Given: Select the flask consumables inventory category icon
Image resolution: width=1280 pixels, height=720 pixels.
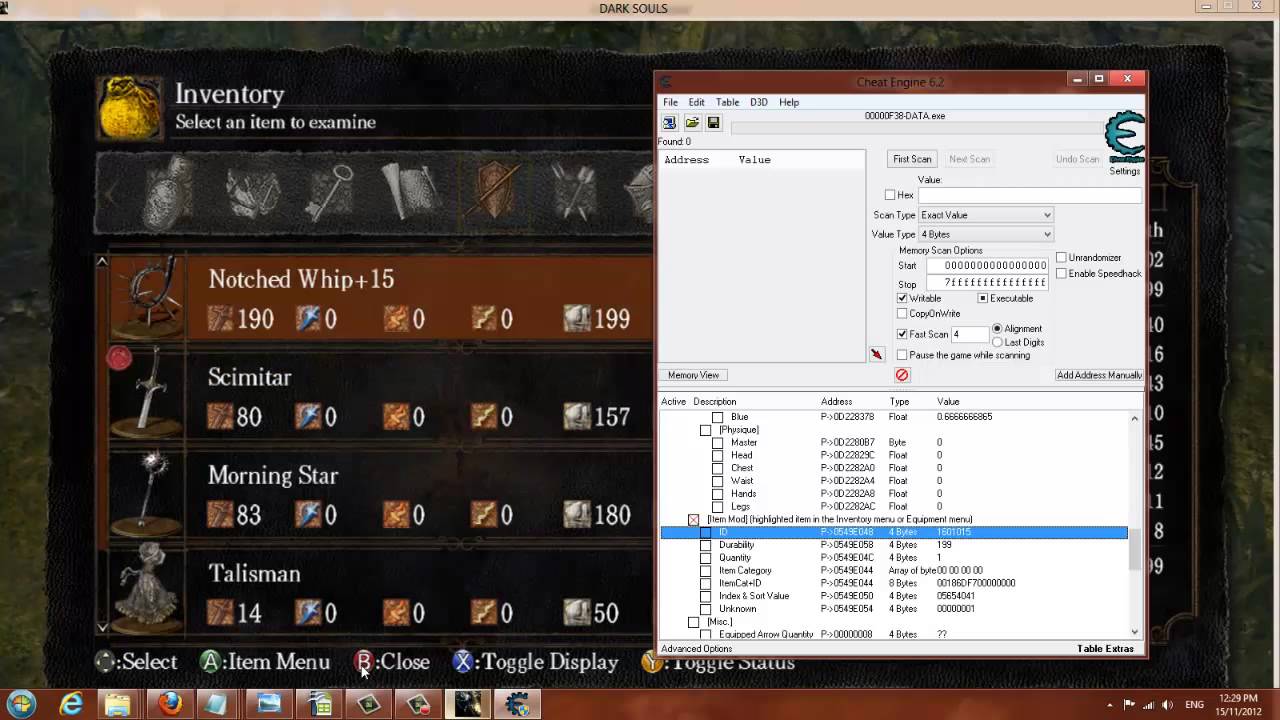Looking at the screenshot, I should pos(167,190).
